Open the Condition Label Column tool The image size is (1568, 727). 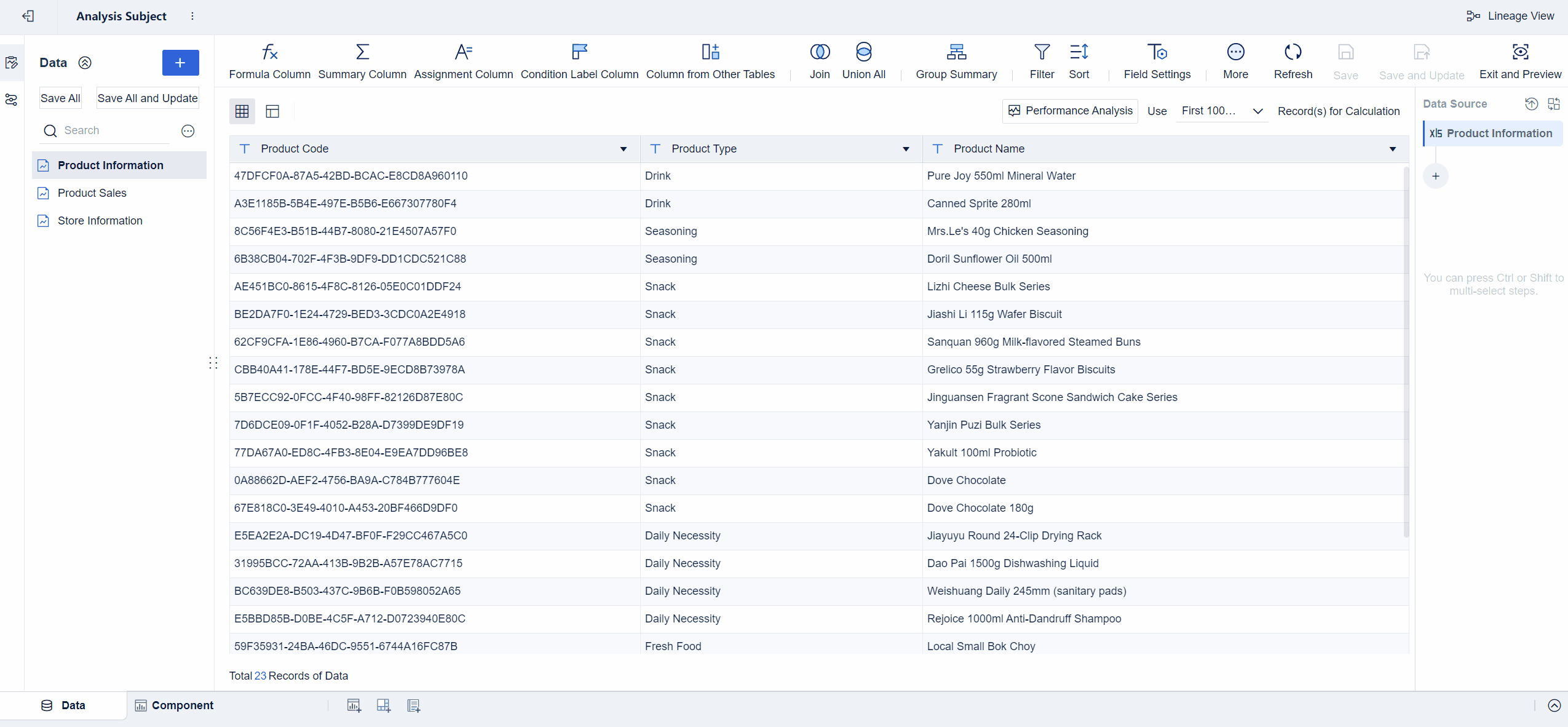point(579,62)
